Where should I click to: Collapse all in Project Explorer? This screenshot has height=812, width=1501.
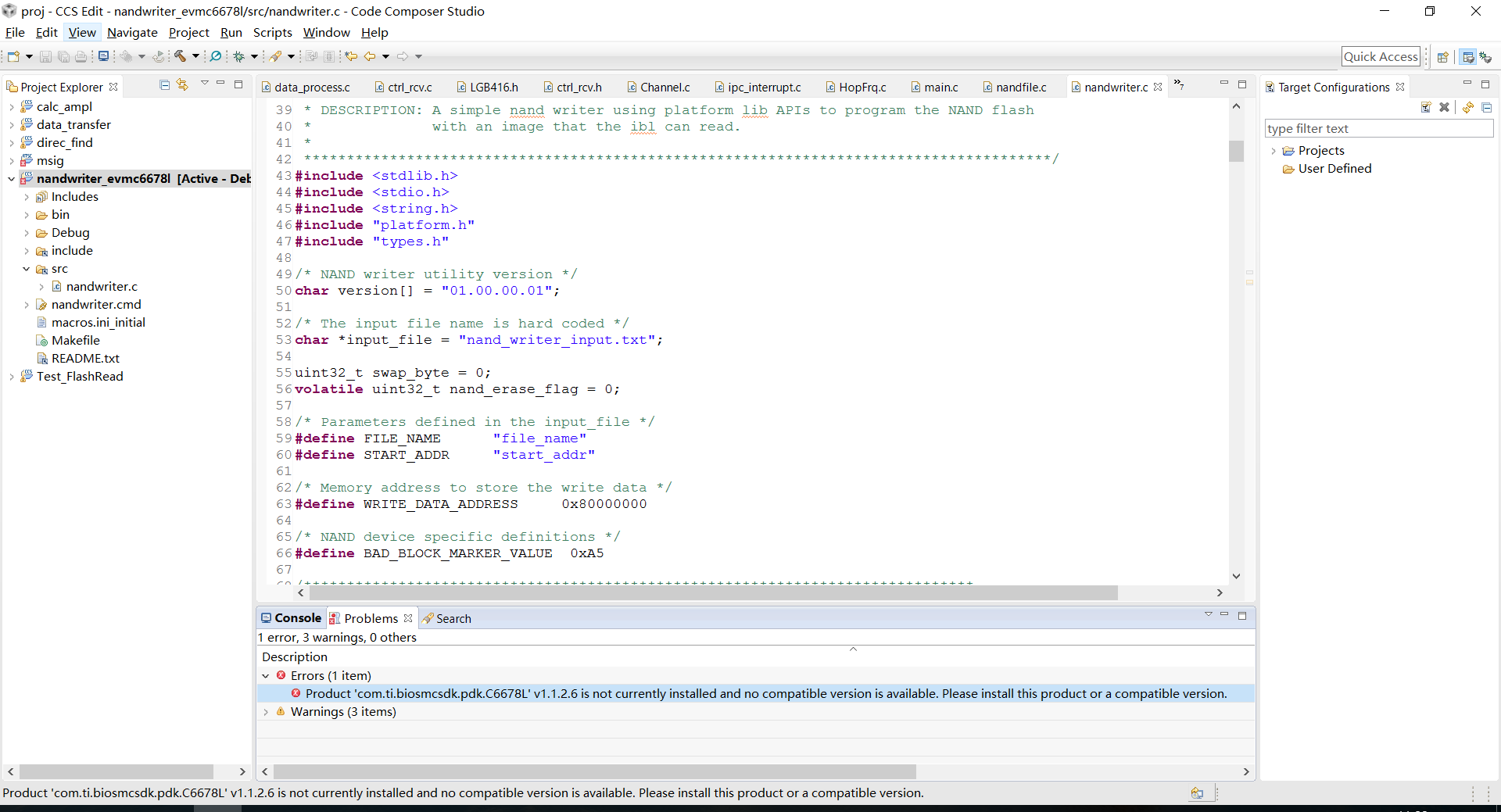coord(164,85)
